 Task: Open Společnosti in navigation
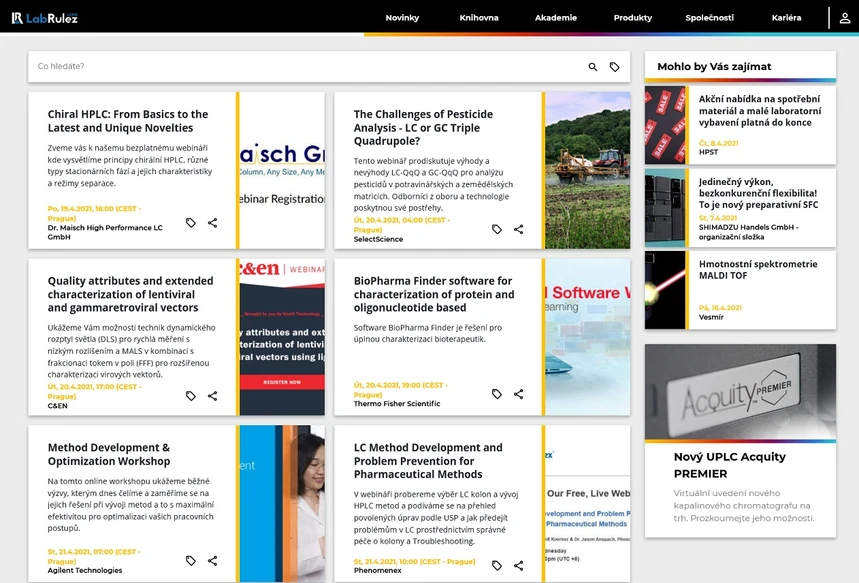pos(709,18)
